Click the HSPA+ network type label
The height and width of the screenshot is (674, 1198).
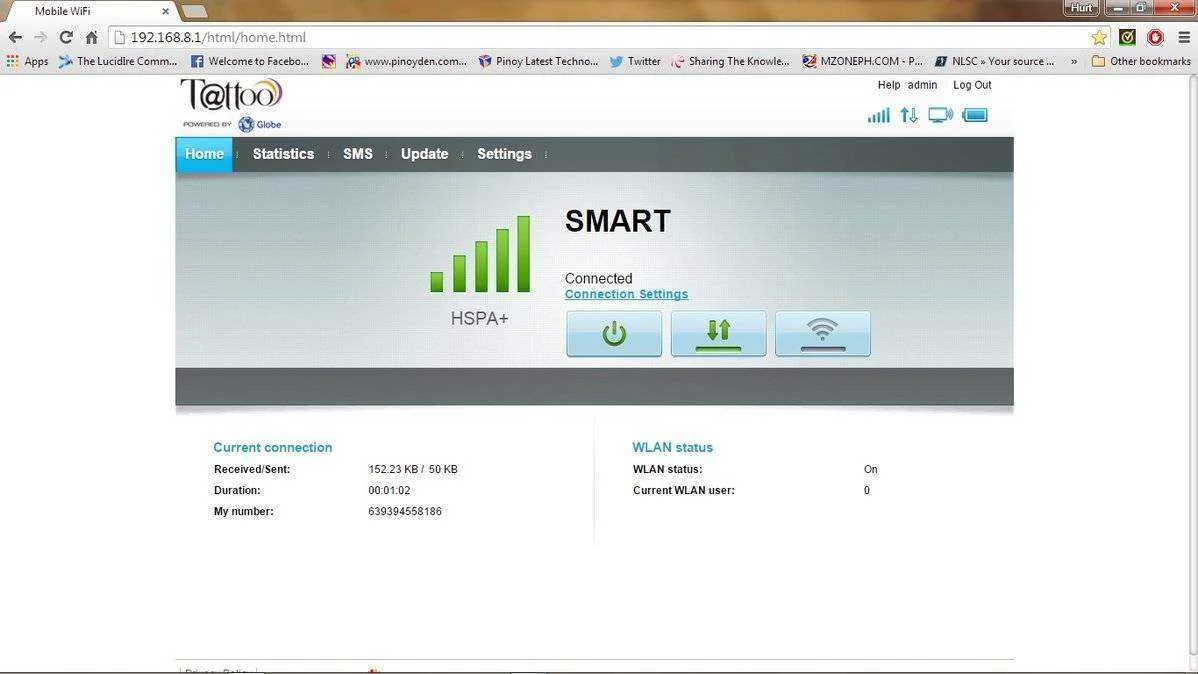(479, 319)
